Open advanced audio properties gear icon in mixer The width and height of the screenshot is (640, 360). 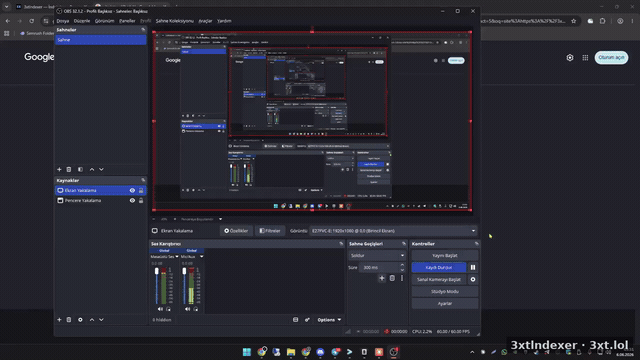307,320
